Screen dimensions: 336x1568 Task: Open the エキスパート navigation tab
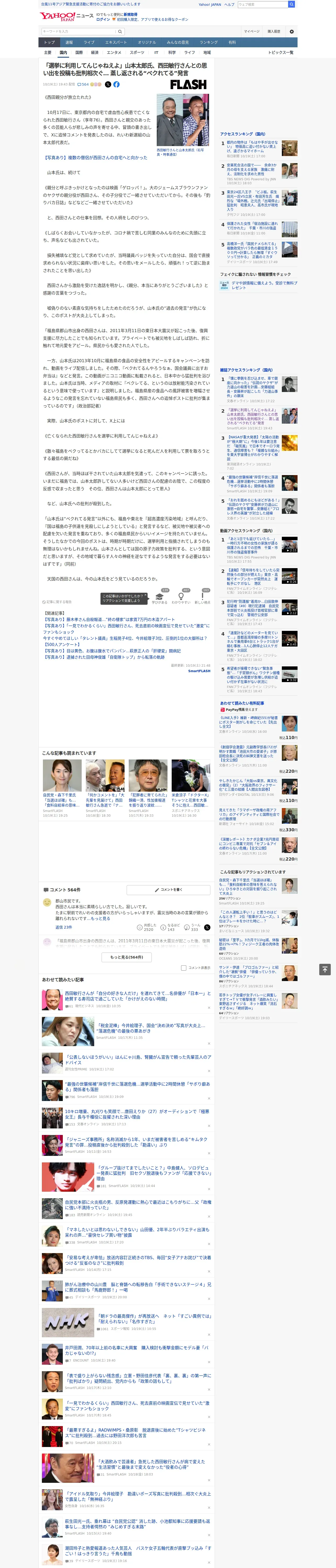coord(116,43)
